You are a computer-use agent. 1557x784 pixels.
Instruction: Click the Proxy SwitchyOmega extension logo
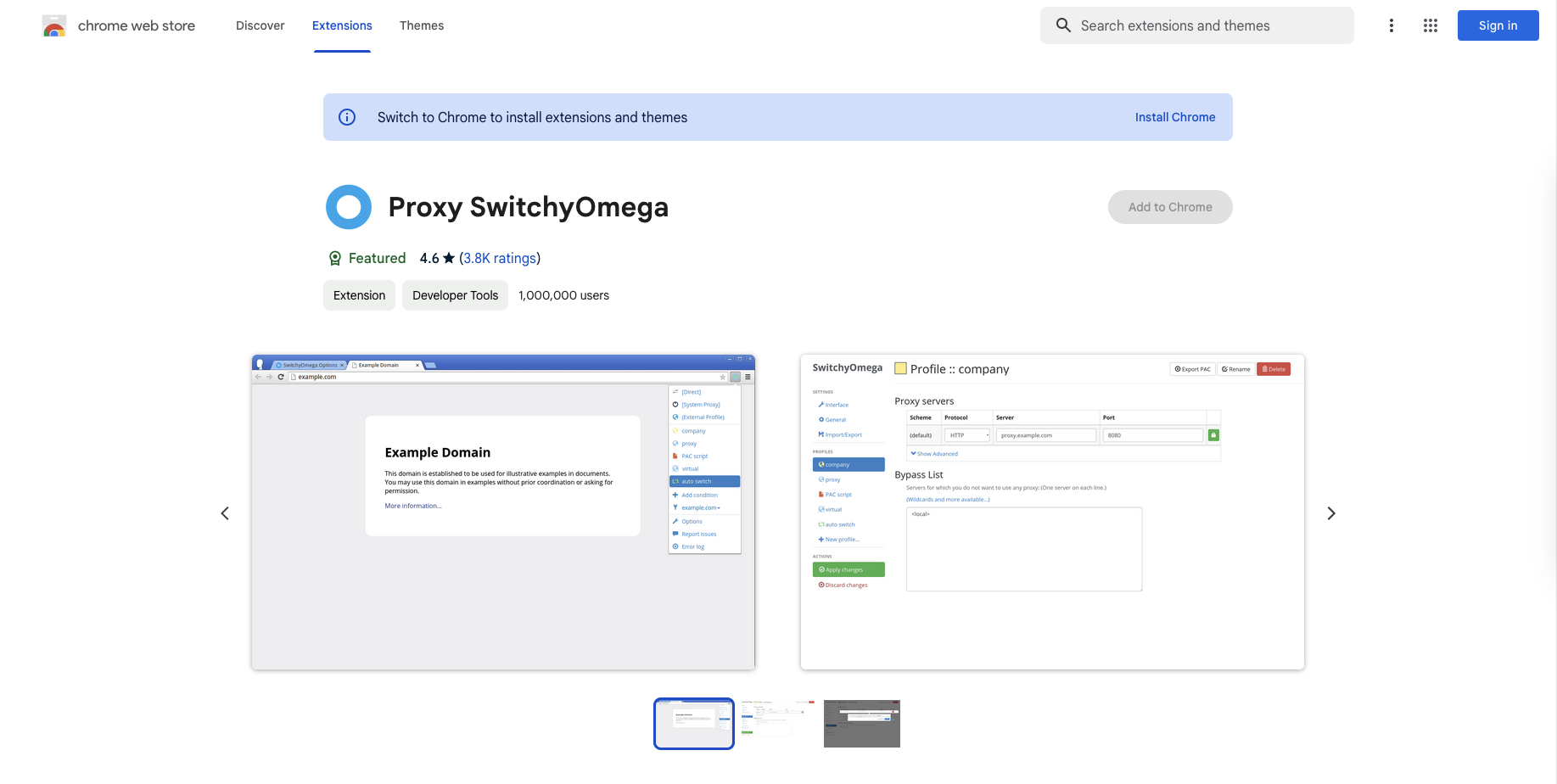pos(349,206)
